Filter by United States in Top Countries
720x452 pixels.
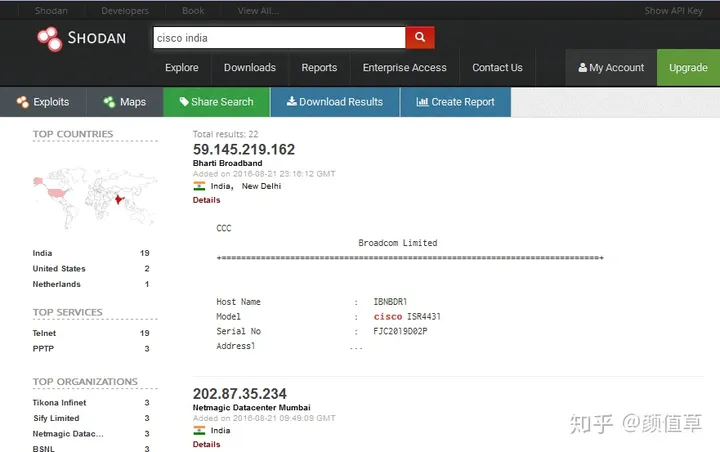59,269
